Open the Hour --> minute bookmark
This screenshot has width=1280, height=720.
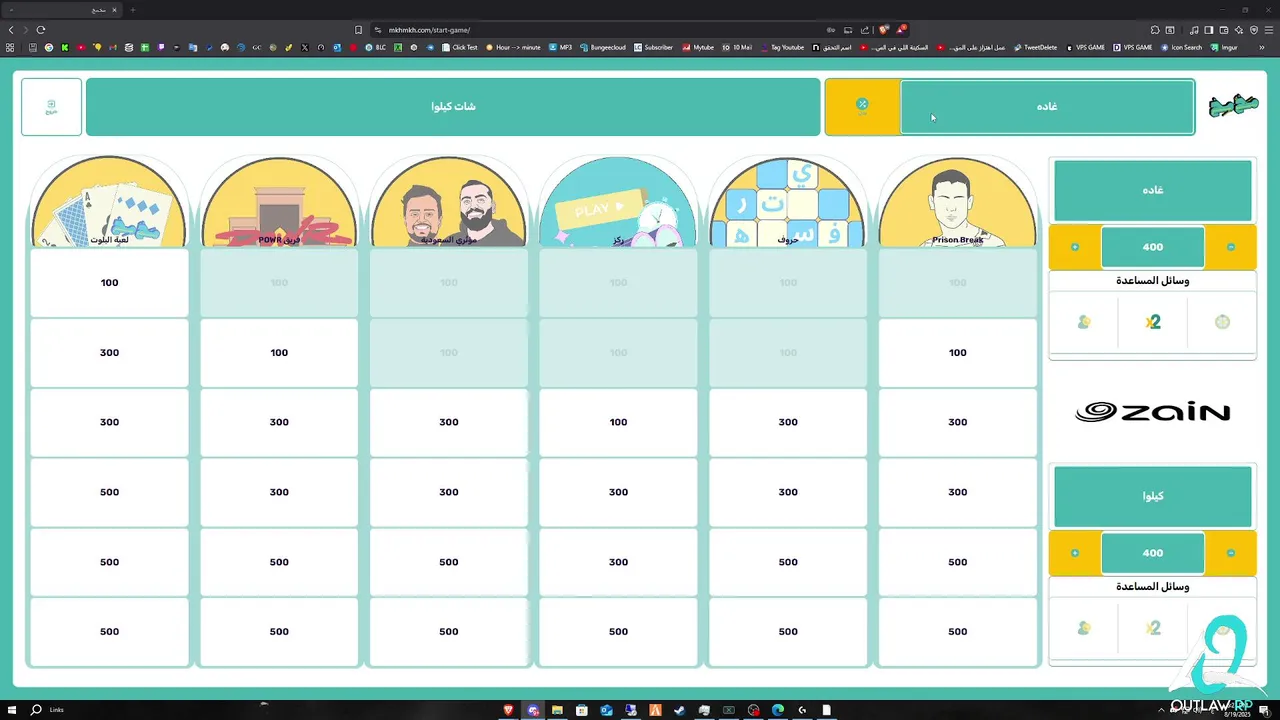pyautogui.click(x=513, y=47)
